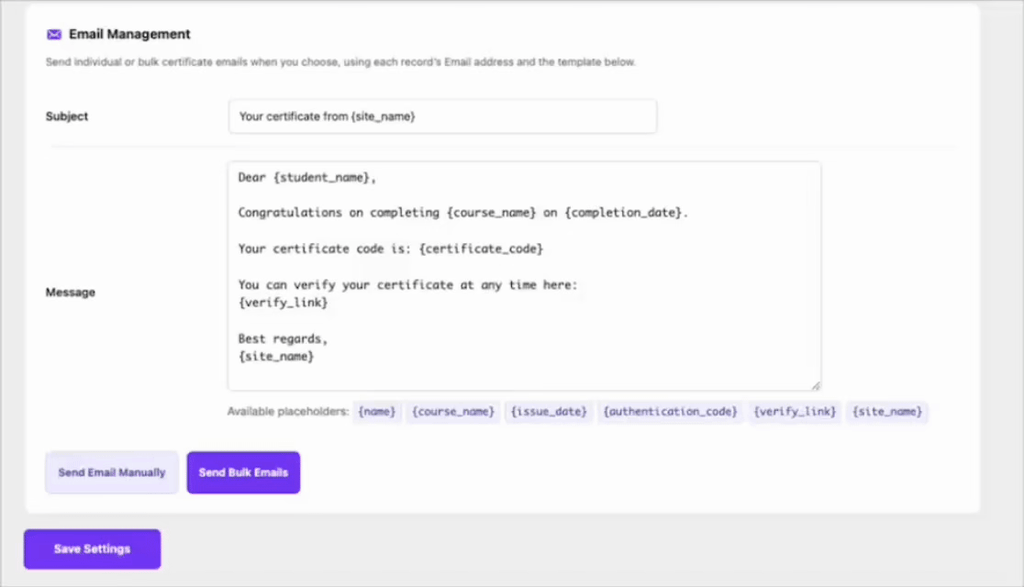Click the Email Management heading
This screenshot has width=1024, height=587.
click(129, 34)
